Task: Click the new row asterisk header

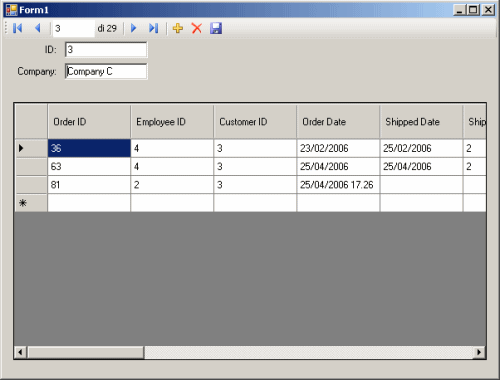Action: pyautogui.click(x=31, y=203)
